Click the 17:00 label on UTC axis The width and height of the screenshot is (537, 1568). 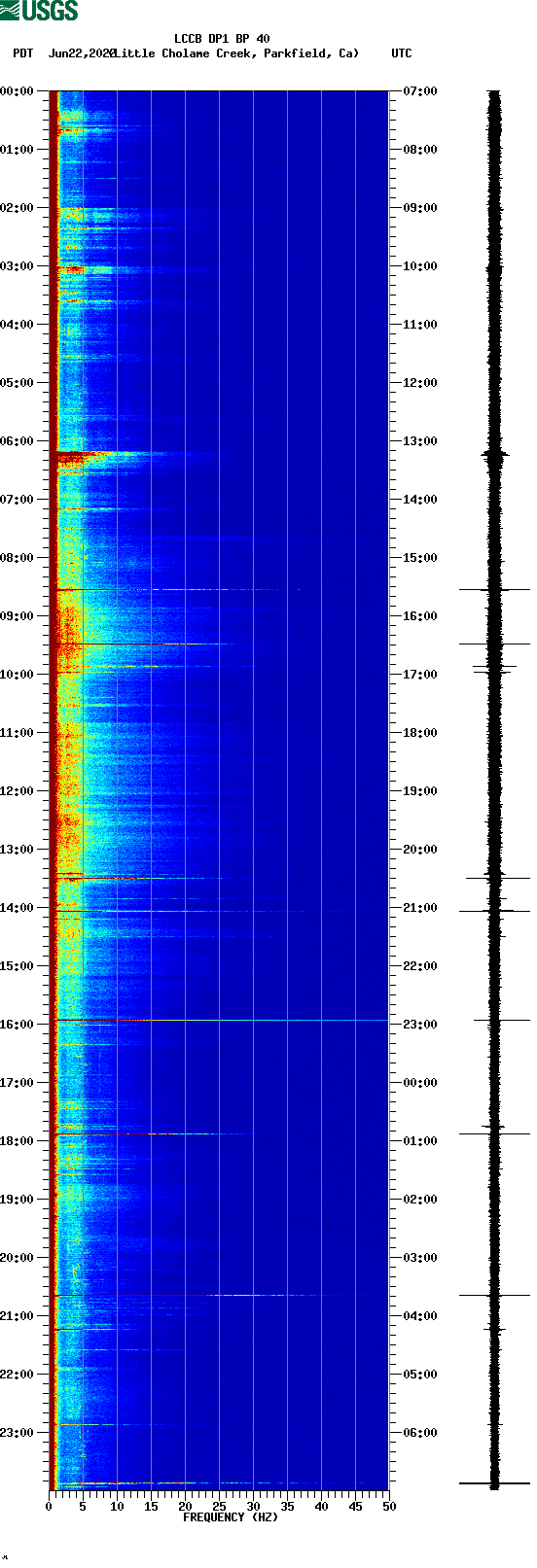click(420, 675)
